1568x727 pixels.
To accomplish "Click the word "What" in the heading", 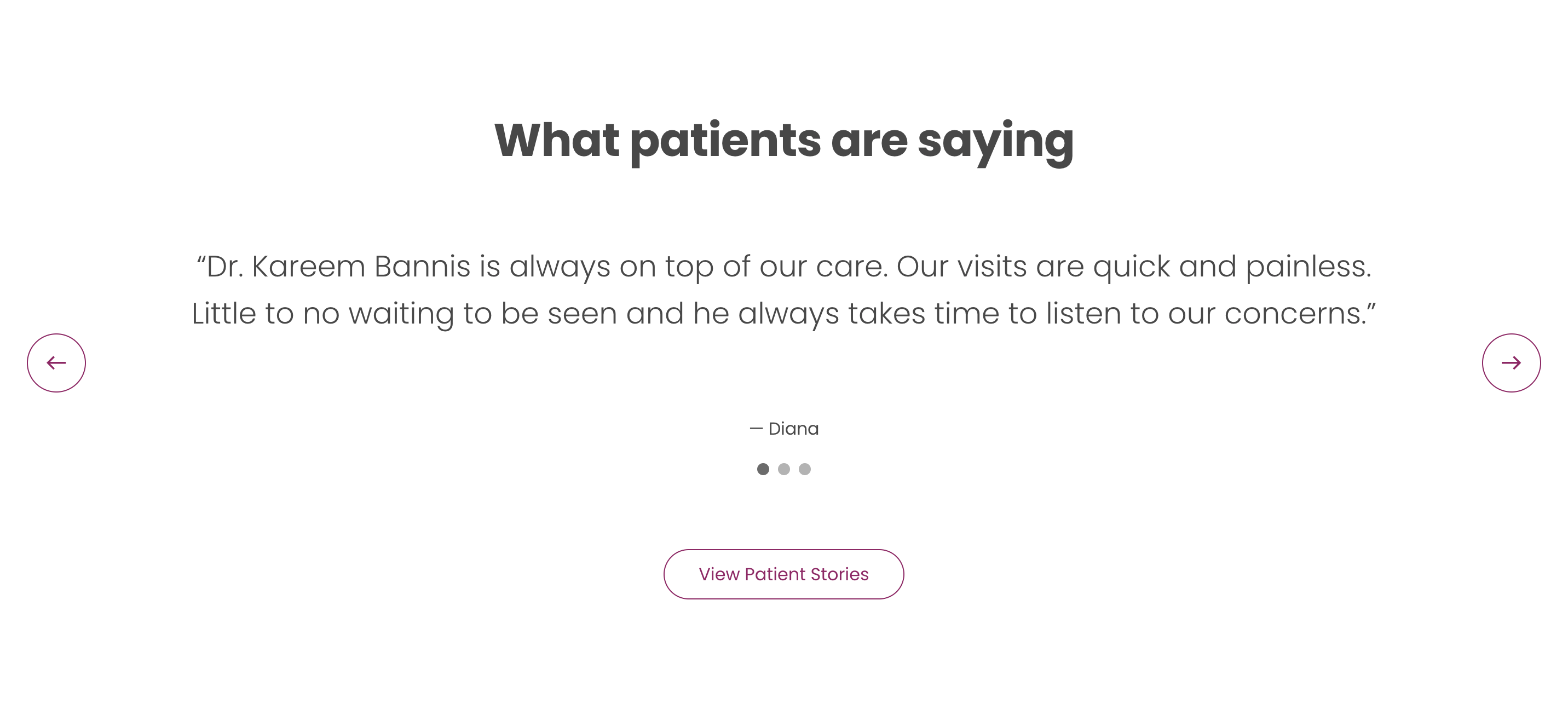I will [556, 140].
